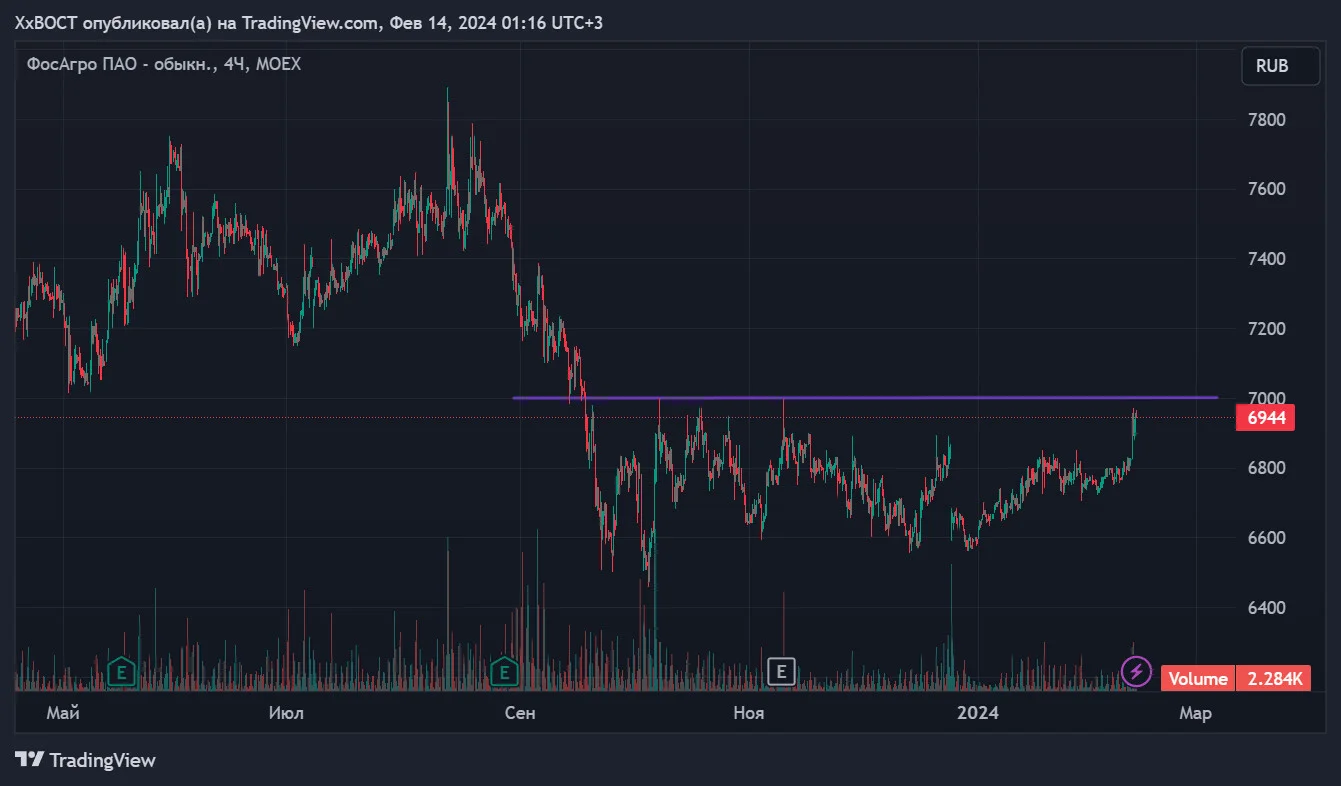Select the purple horizontal resistance line
Image resolution: width=1341 pixels, height=786 pixels.
[x=865, y=398]
